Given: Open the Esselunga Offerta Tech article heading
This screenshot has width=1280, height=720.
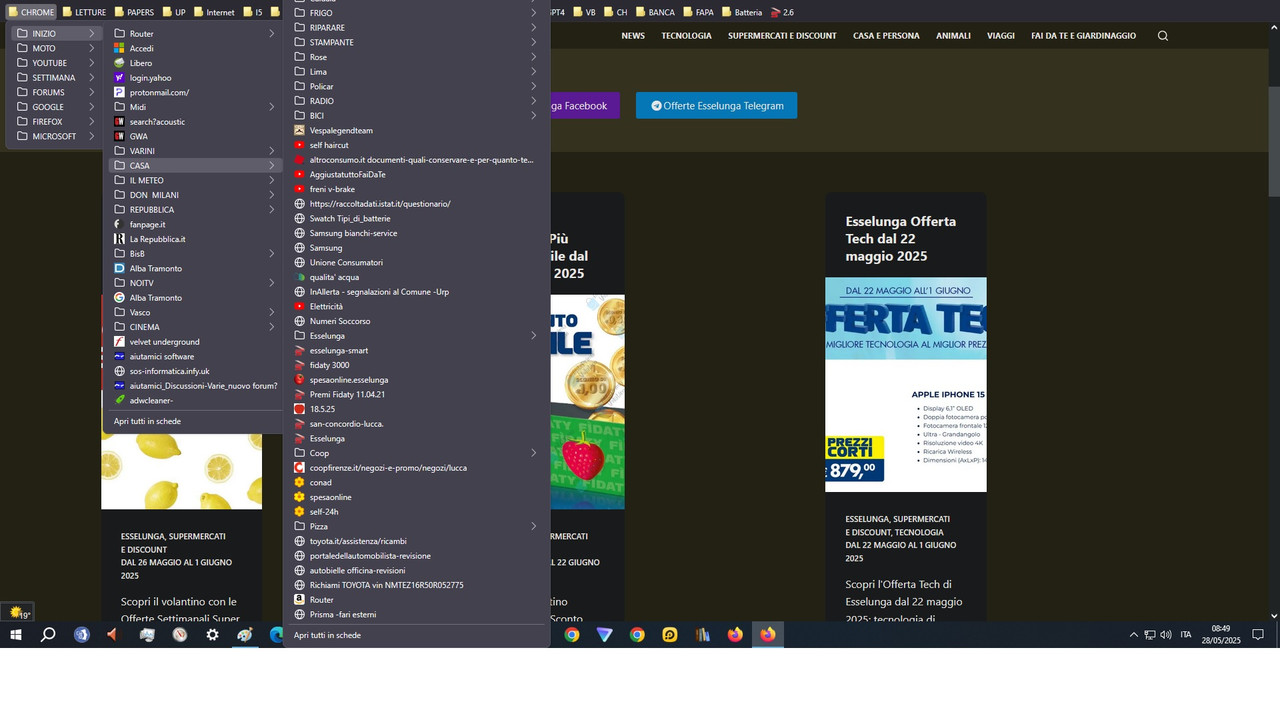Looking at the screenshot, I should click(900, 239).
